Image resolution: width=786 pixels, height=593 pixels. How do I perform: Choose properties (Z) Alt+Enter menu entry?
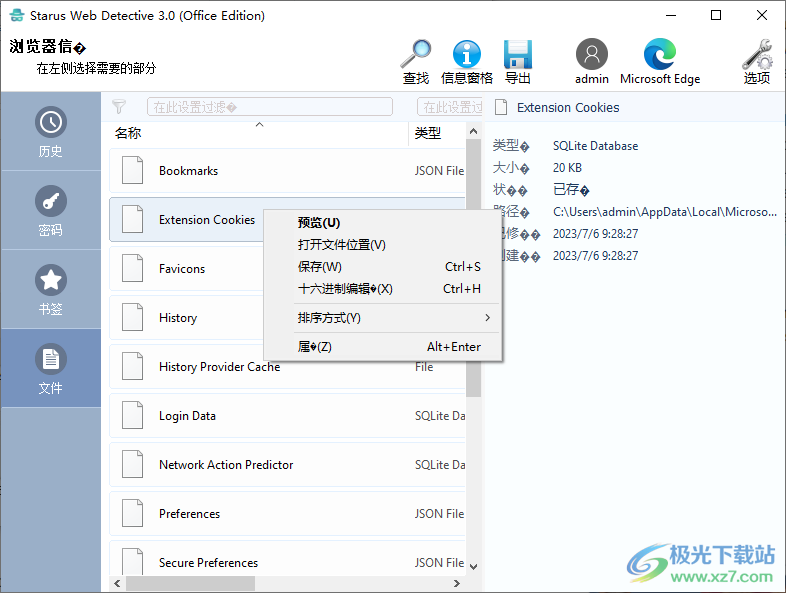[x=383, y=347]
